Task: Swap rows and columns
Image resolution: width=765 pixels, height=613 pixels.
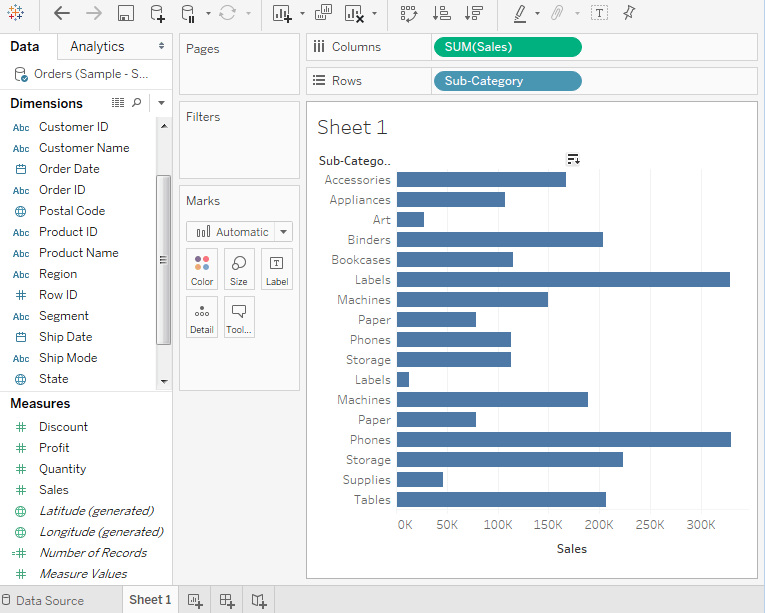Action: tap(409, 13)
